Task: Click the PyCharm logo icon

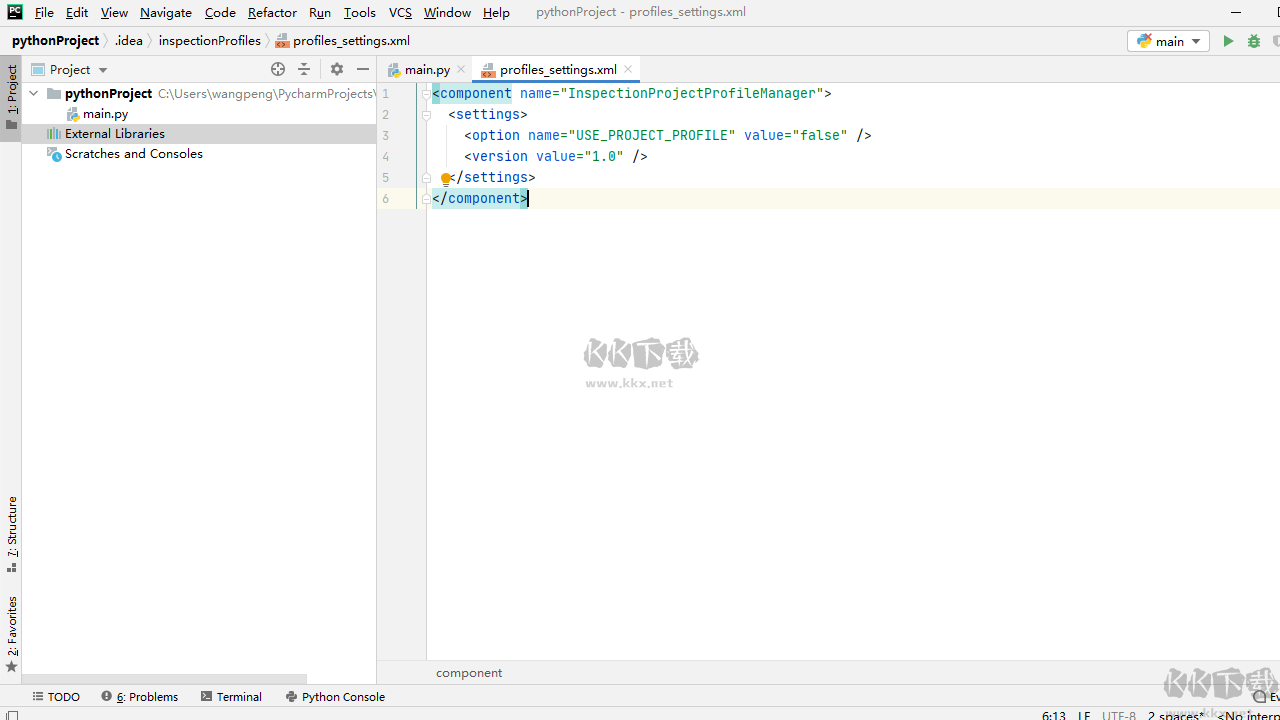Action: [14, 12]
